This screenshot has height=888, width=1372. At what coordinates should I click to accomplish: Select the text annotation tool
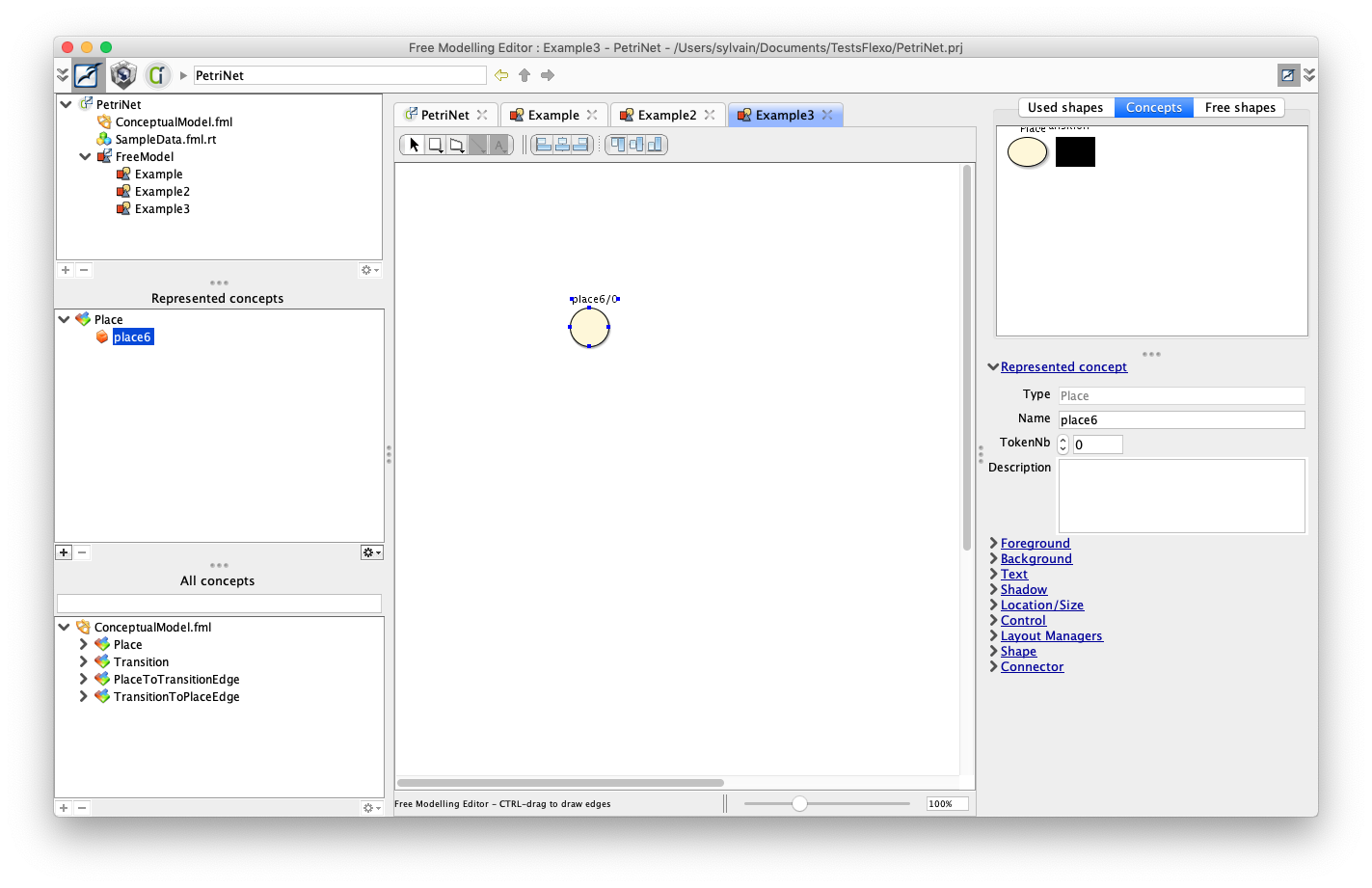(498, 145)
